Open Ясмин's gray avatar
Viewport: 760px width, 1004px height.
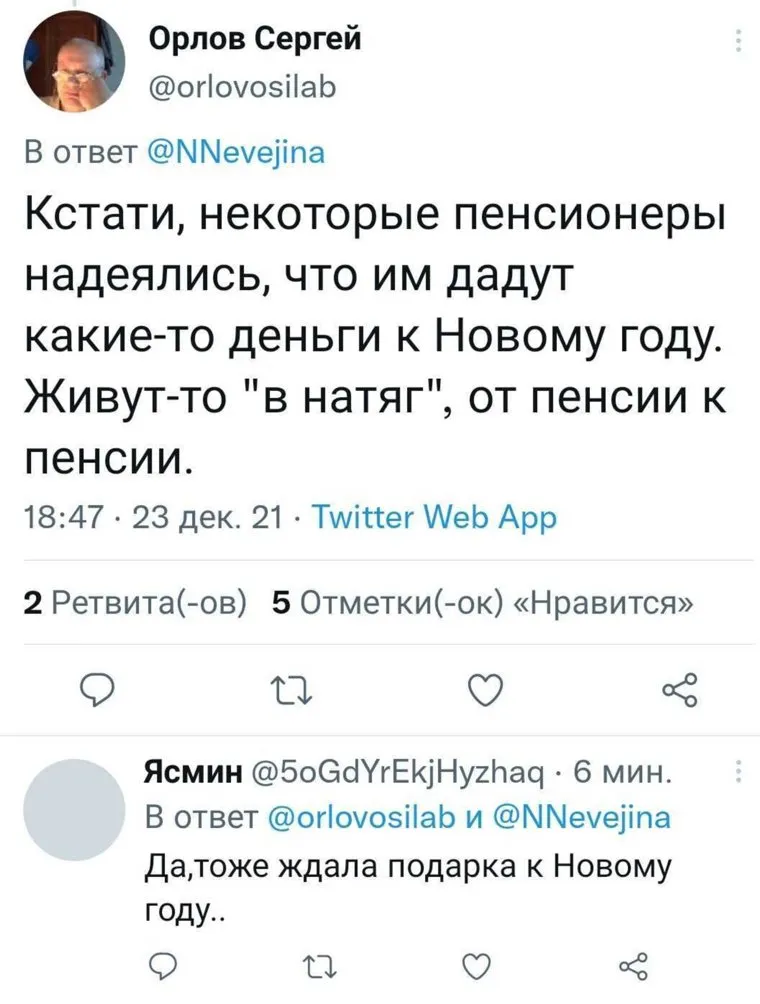(69, 808)
